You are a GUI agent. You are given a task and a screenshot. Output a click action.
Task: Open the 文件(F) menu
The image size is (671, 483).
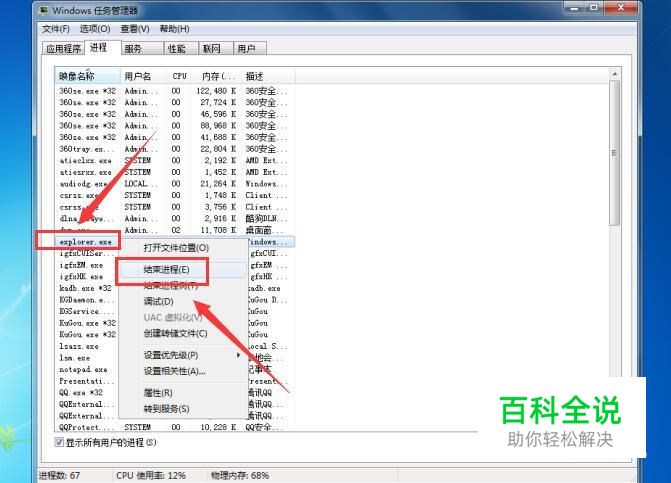(56, 29)
